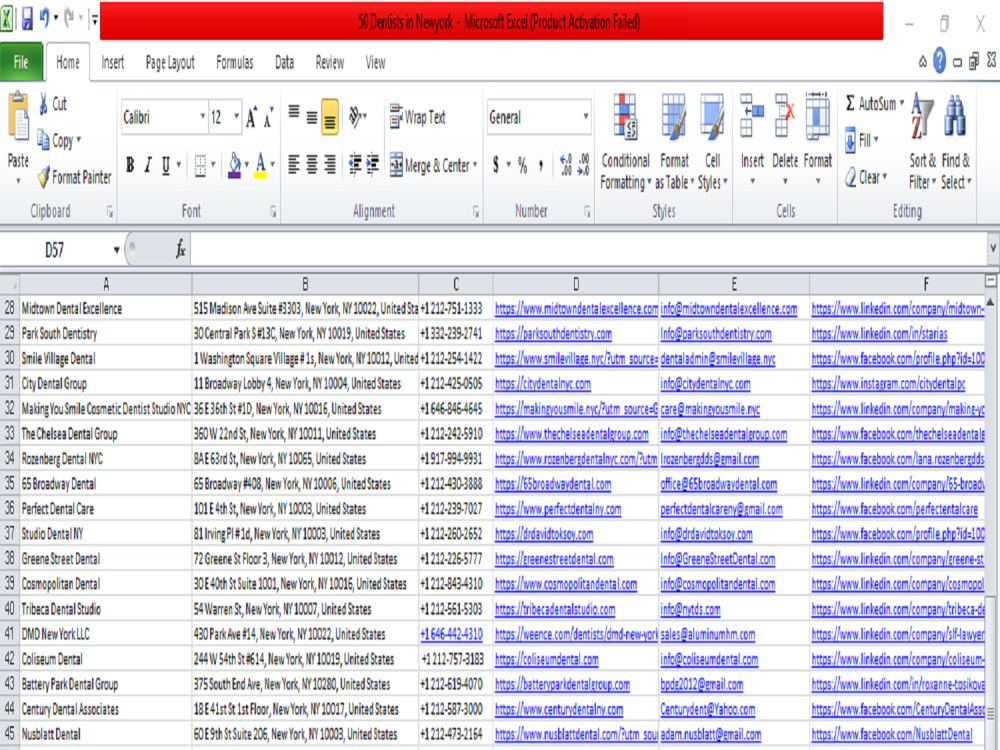This screenshot has height=750, width=1000.
Task: Apply the yellow Font Color A
Action: tap(260, 165)
